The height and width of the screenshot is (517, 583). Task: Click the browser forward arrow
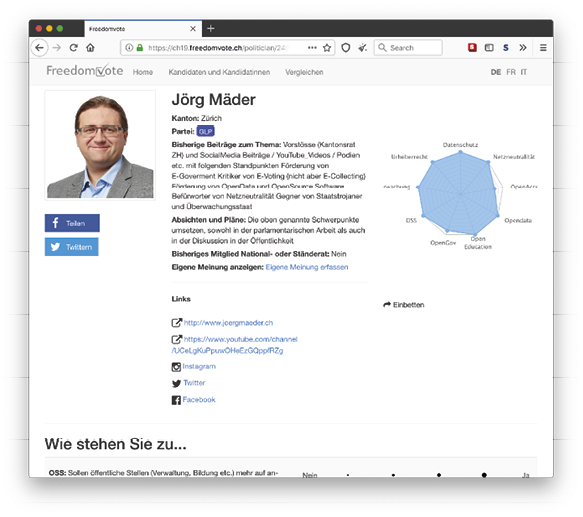[x=57, y=48]
